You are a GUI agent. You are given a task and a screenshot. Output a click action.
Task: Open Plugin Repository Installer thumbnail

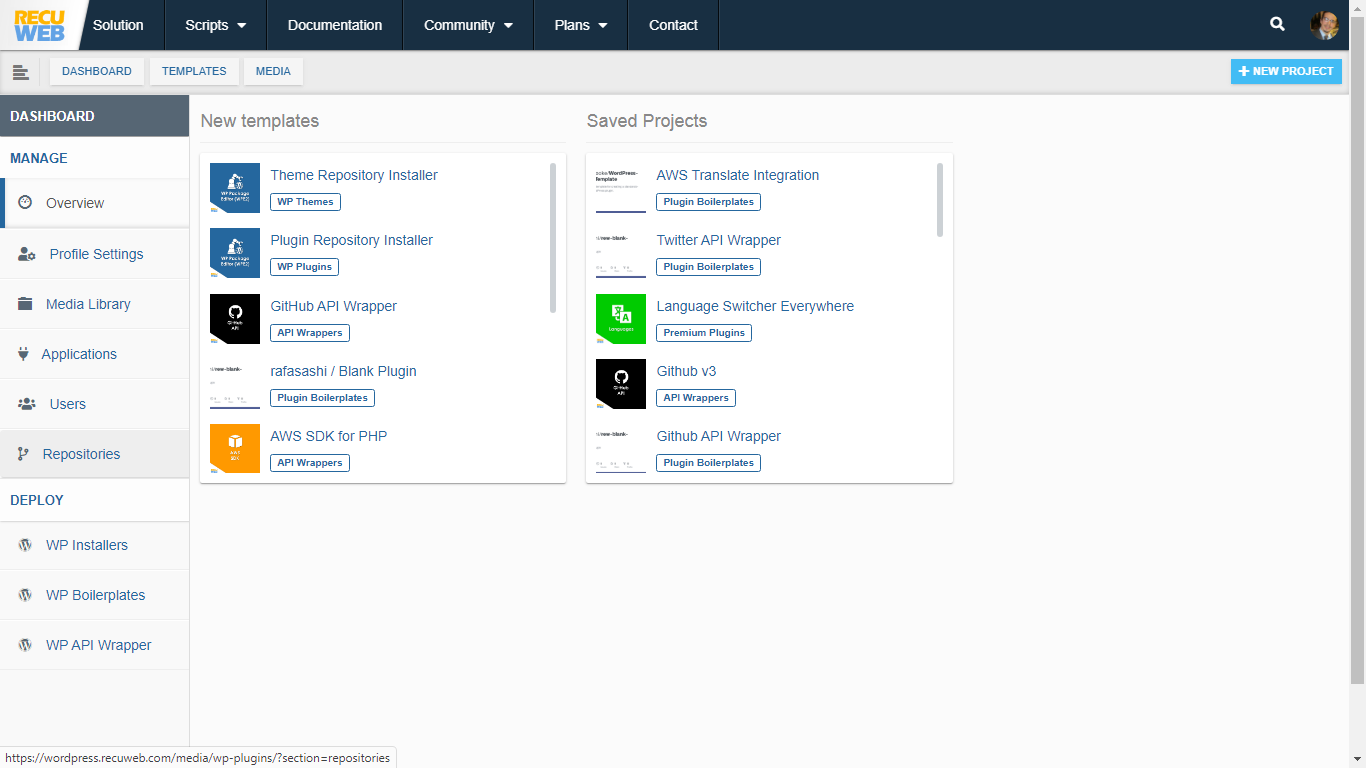[235, 253]
